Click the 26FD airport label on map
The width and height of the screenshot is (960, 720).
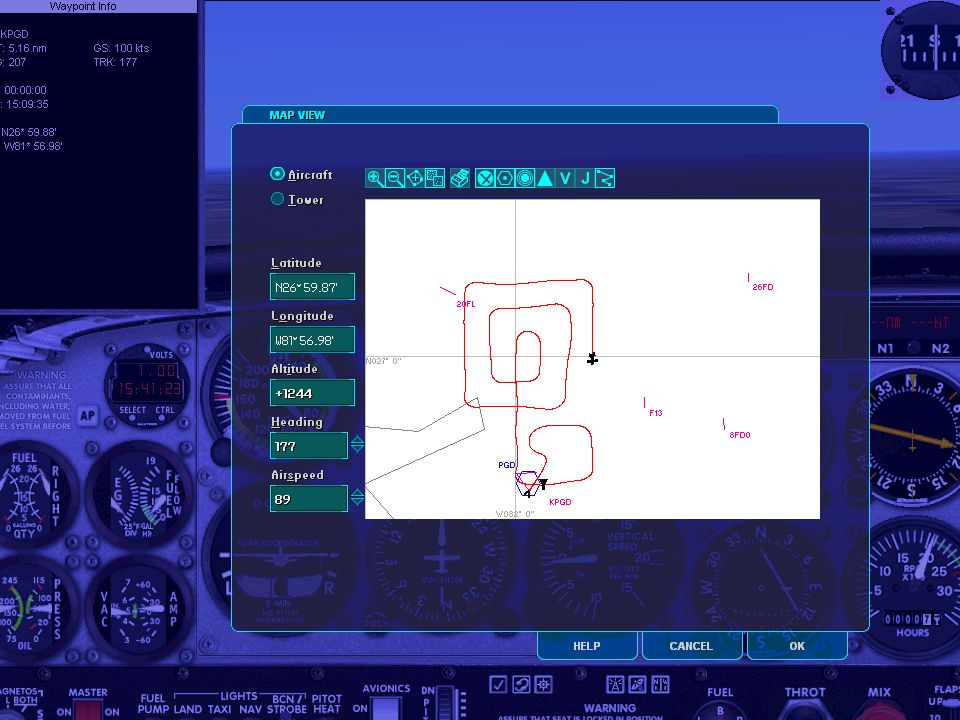coord(763,287)
